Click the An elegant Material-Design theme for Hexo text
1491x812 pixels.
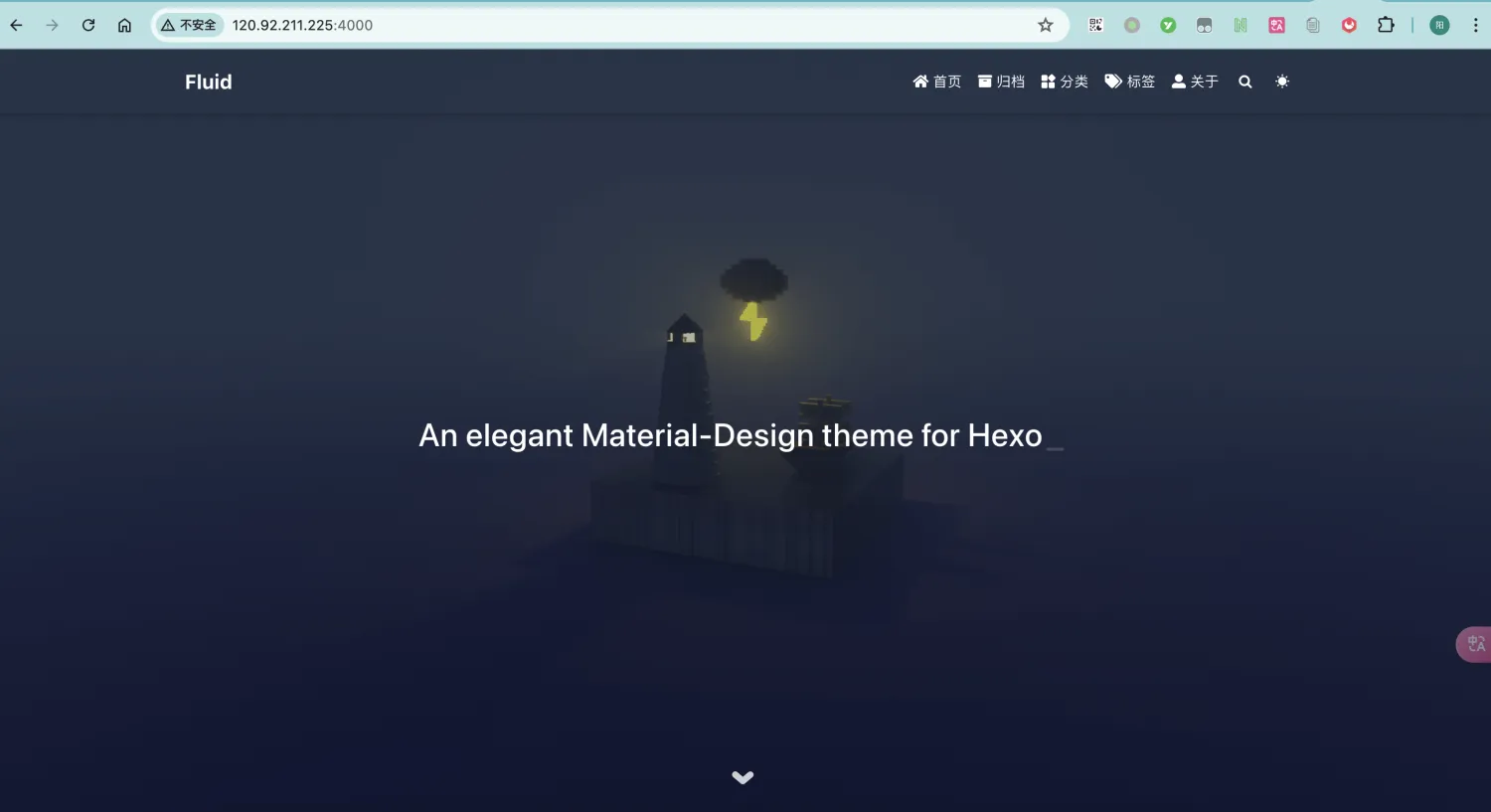click(x=731, y=435)
